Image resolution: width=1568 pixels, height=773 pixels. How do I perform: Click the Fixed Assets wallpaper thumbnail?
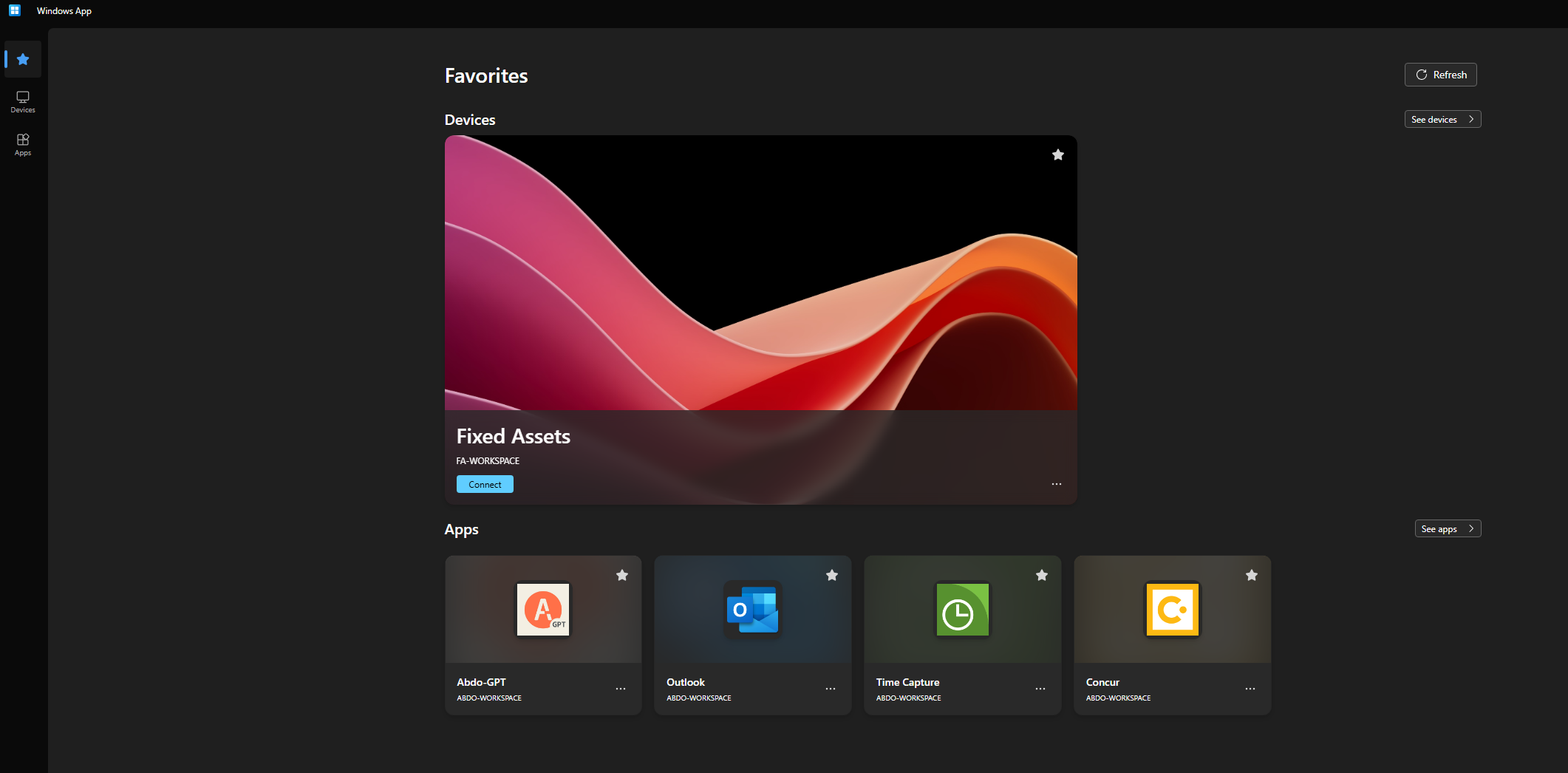pyautogui.click(x=760, y=273)
